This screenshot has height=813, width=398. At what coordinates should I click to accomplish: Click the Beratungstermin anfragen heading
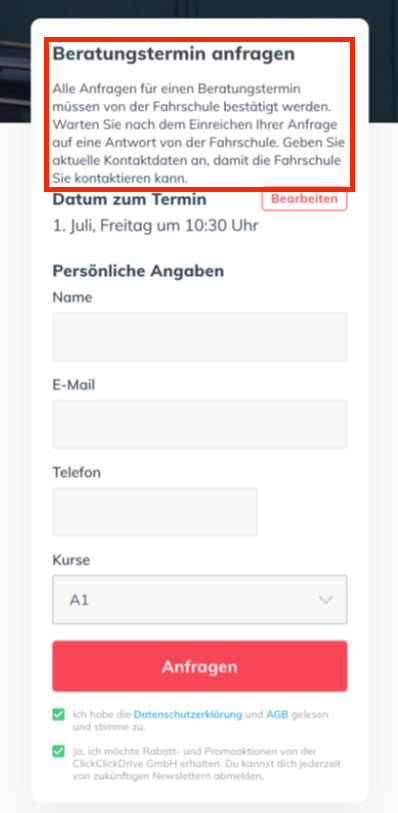174,54
